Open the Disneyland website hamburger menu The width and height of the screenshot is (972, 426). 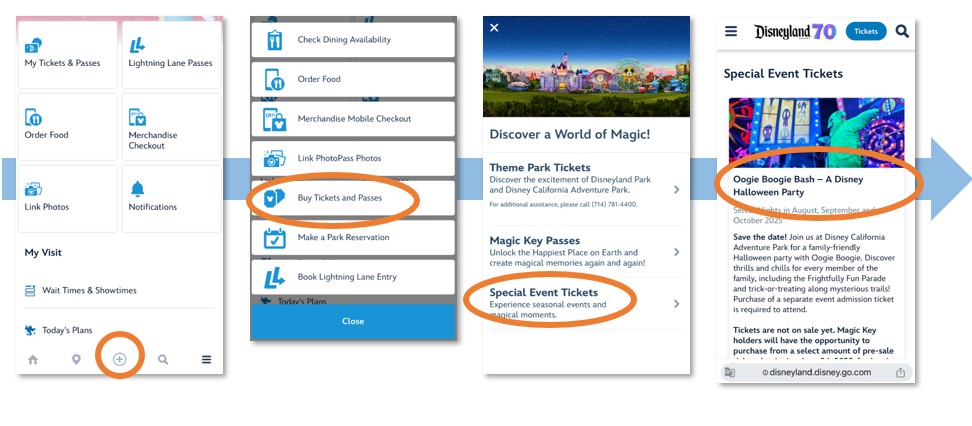[731, 31]
